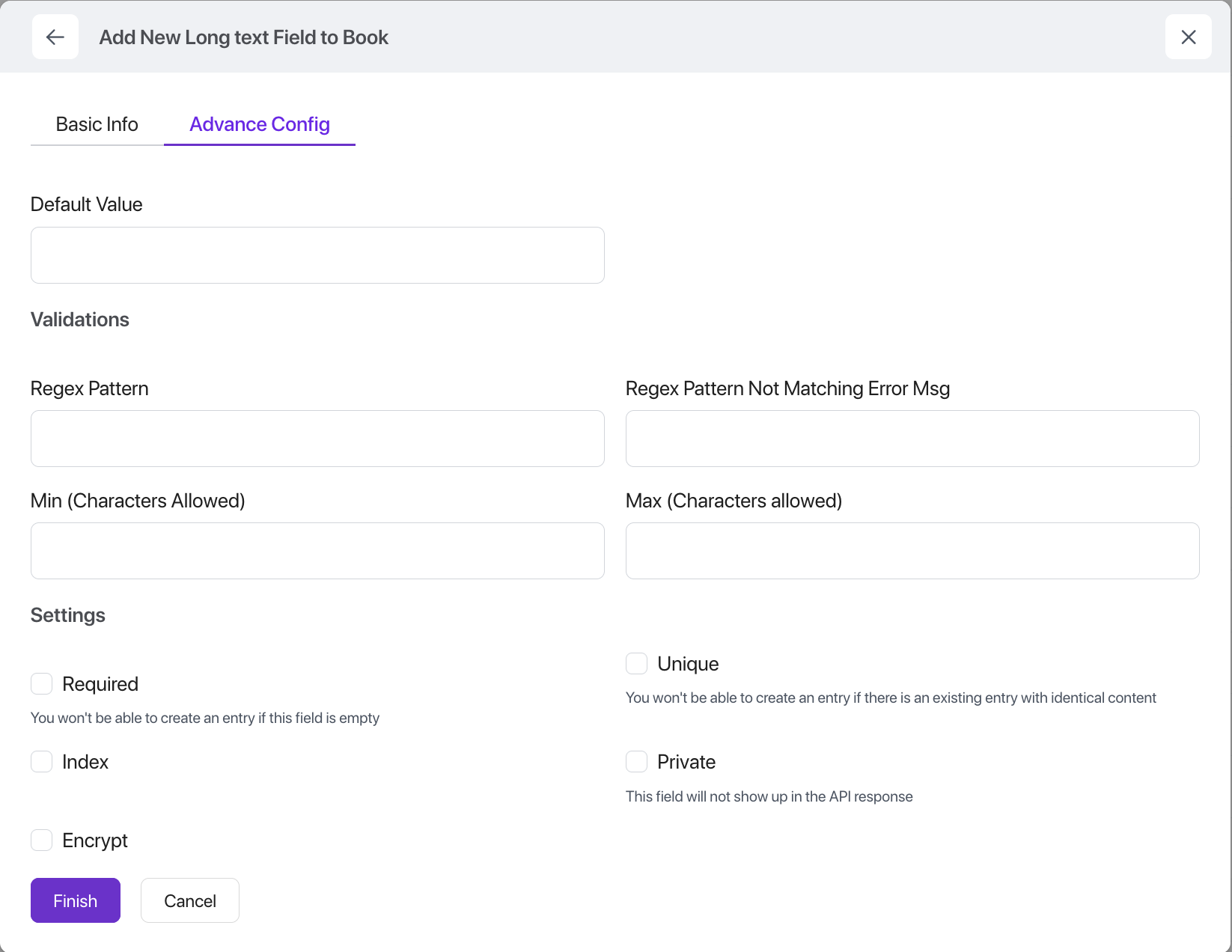This screenshot has height=952, width=1232.
Task: Click the 'Encrypt' label text
Action: [95, 840]
